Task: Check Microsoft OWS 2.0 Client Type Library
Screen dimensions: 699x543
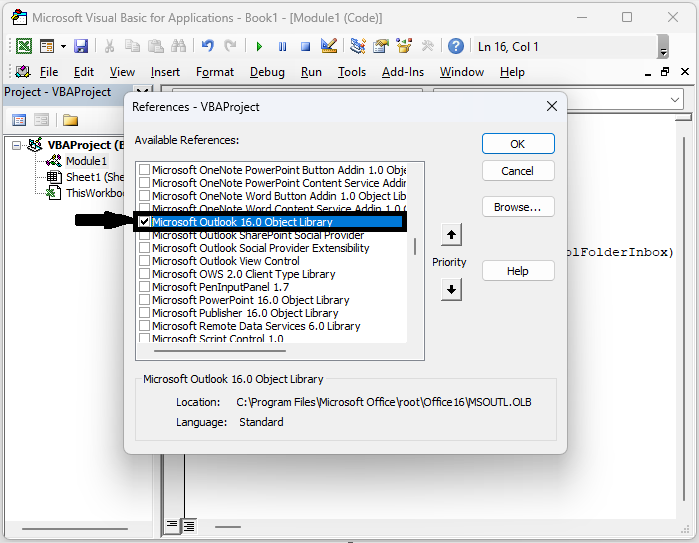Action: [x=144, y=274]
